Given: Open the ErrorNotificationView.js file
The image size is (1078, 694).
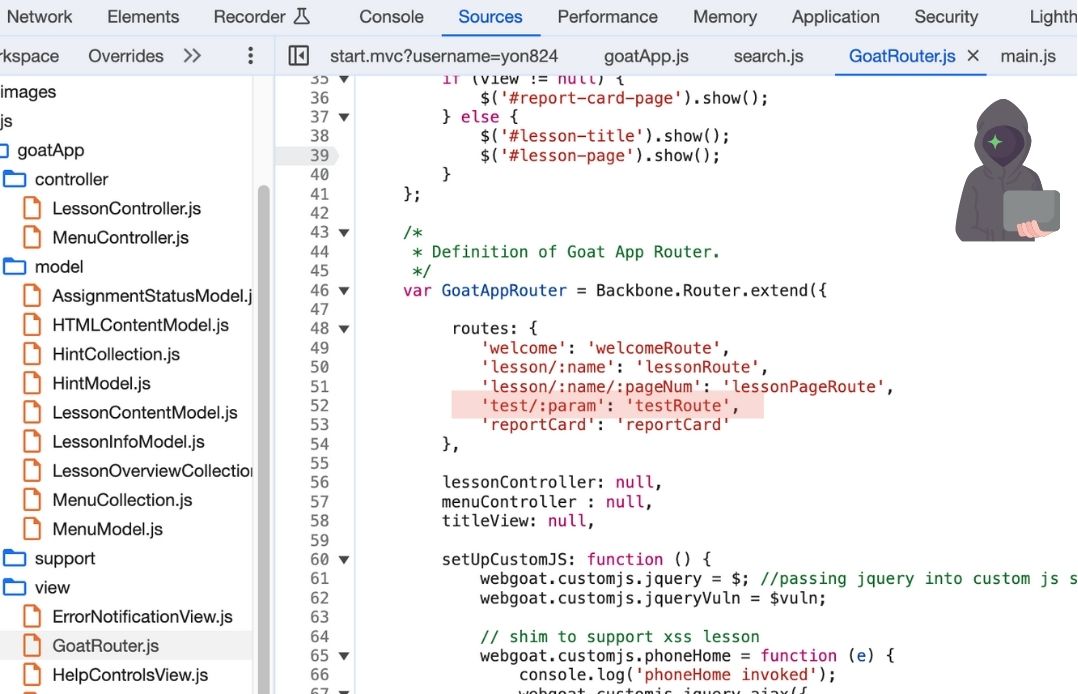Looking at the screenshot, I should [x=142, y=617].
